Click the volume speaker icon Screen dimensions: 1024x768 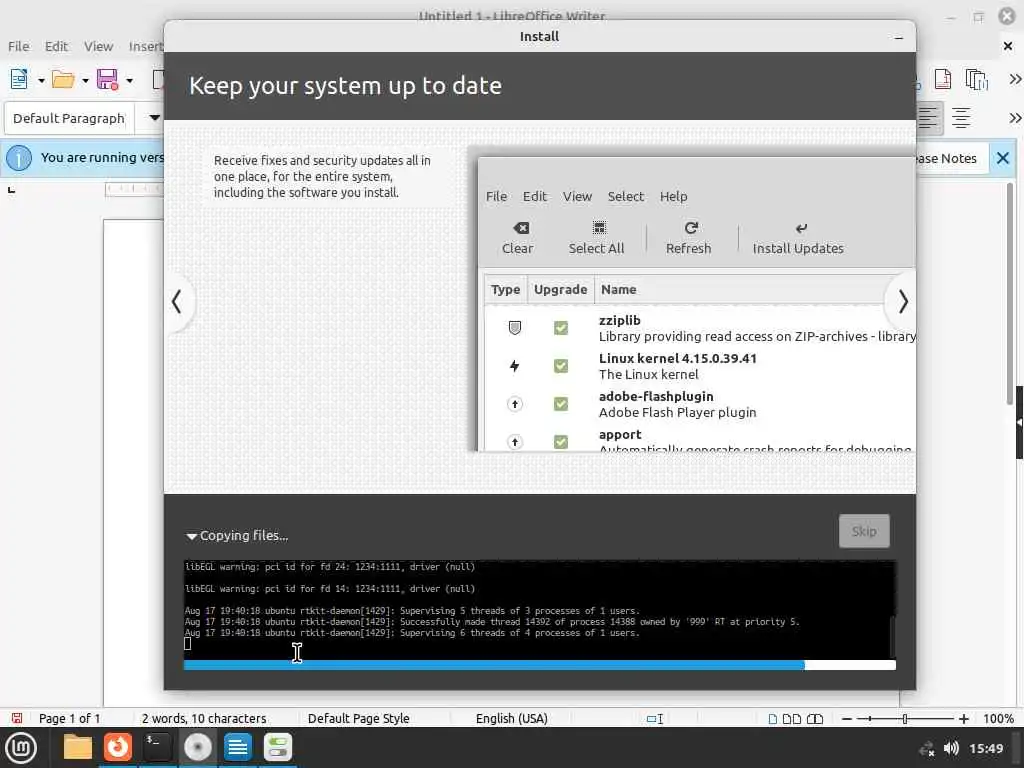951,748
